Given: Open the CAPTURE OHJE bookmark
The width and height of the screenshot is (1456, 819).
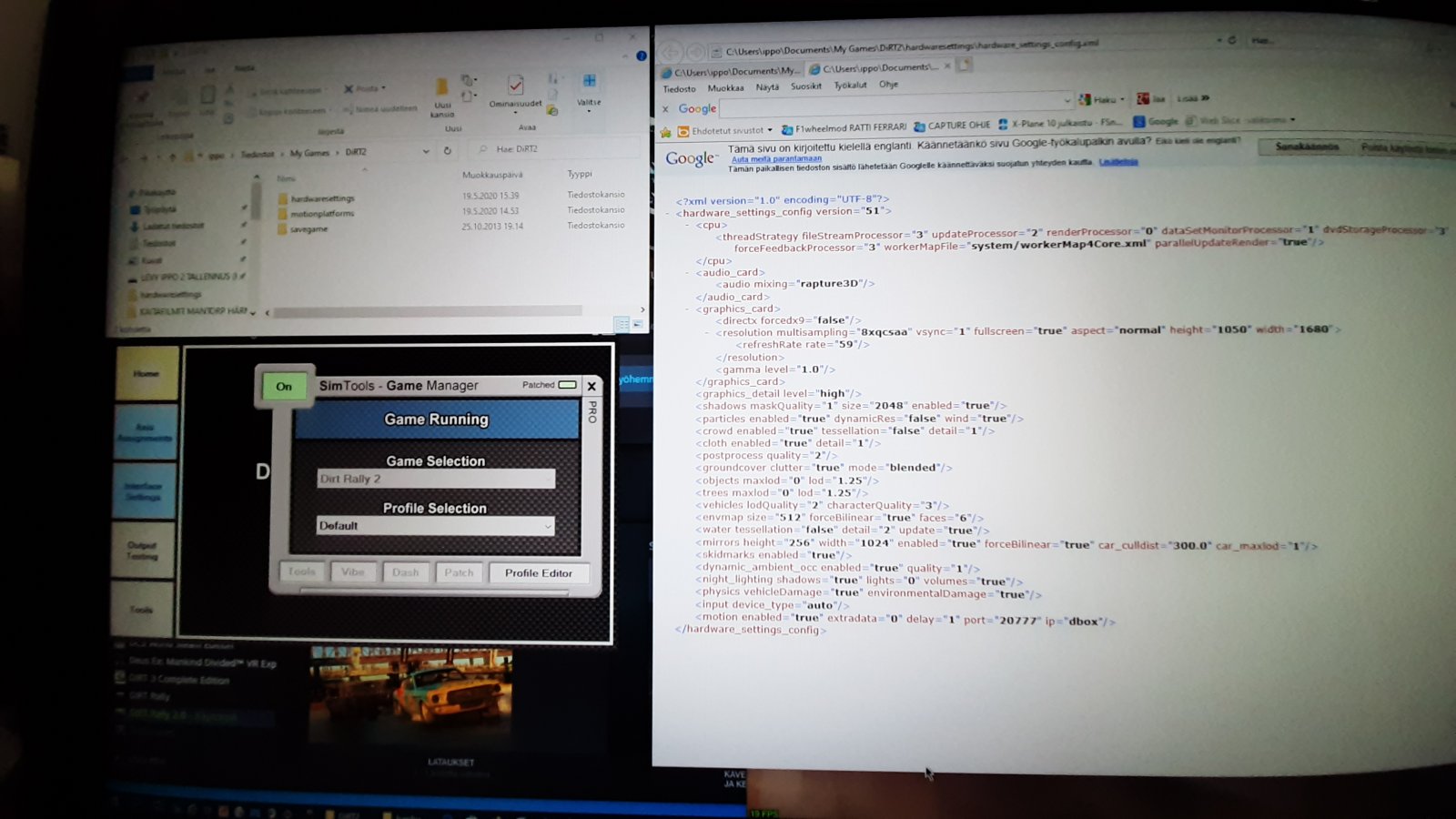Looking at the screenshot, I should click(952, 126).
